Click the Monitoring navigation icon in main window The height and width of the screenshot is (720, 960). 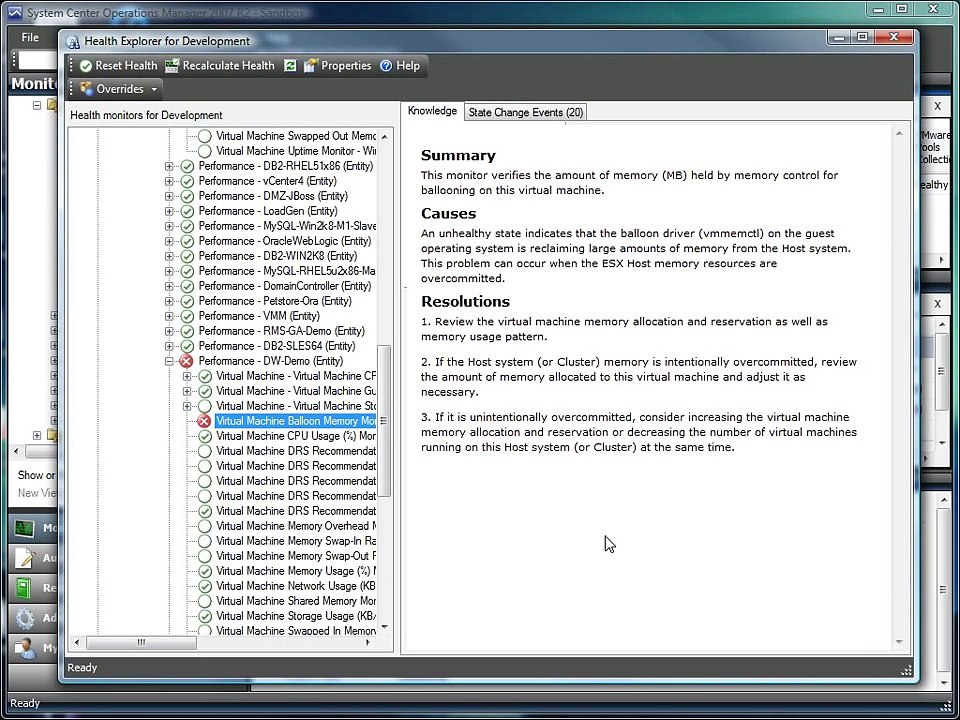[x=24, y=528]
